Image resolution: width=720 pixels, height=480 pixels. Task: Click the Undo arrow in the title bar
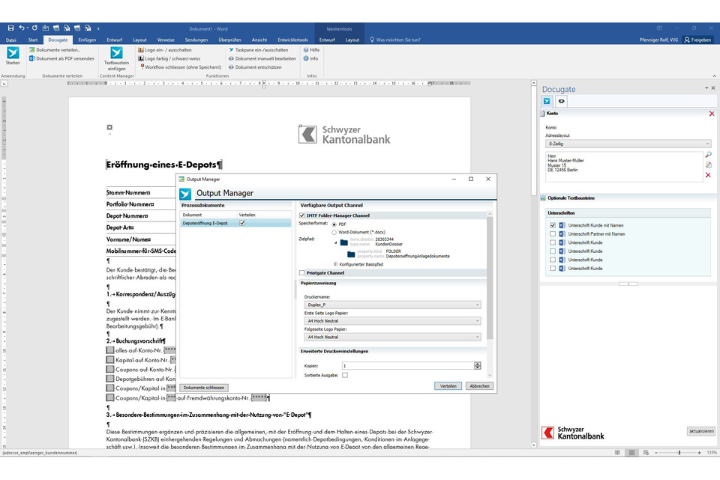pyautogui.click(x=21, y=28)
